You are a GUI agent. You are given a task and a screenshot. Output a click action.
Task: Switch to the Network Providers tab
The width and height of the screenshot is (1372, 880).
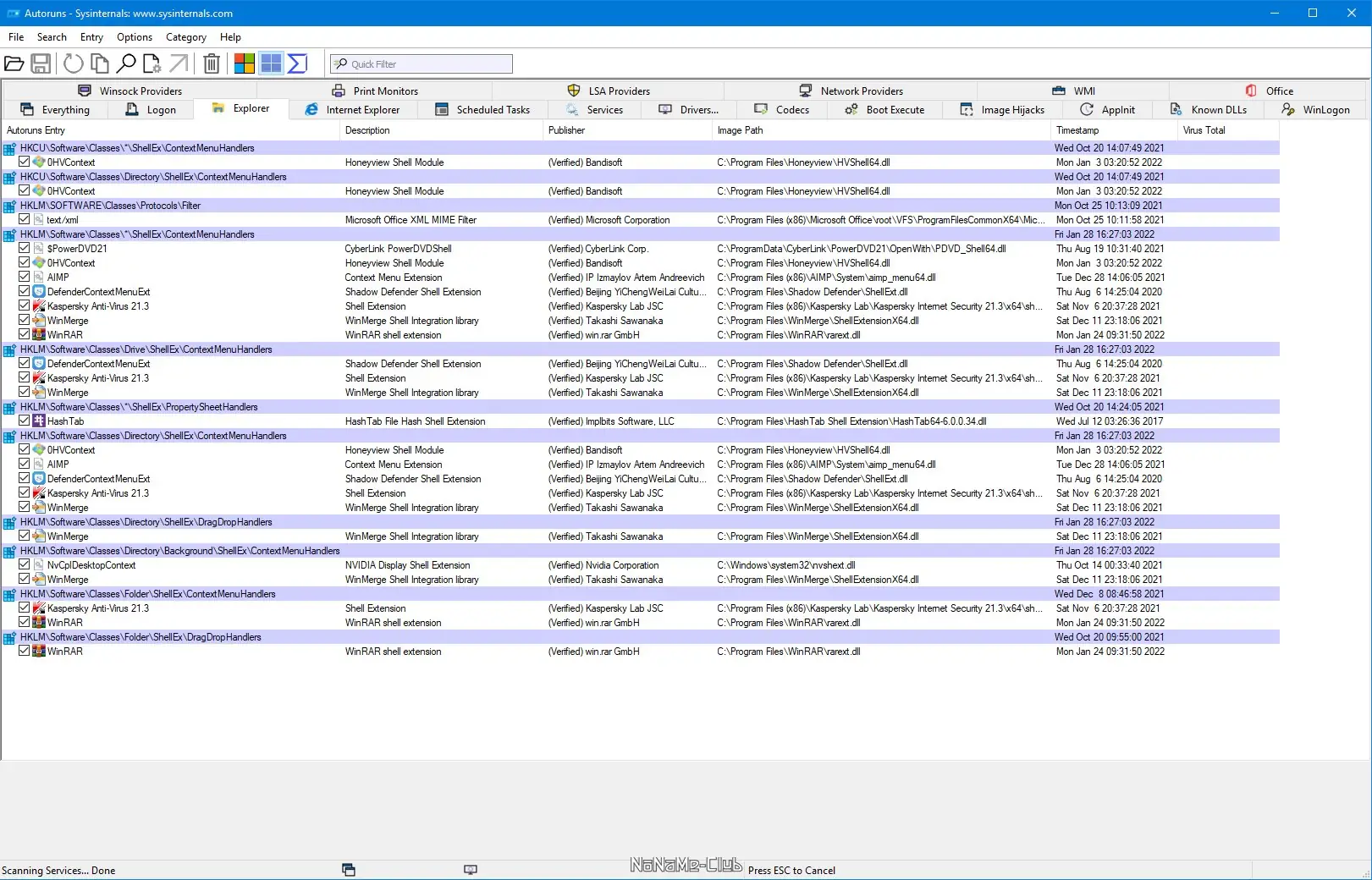pyautogui.click(x=851, y=91)
